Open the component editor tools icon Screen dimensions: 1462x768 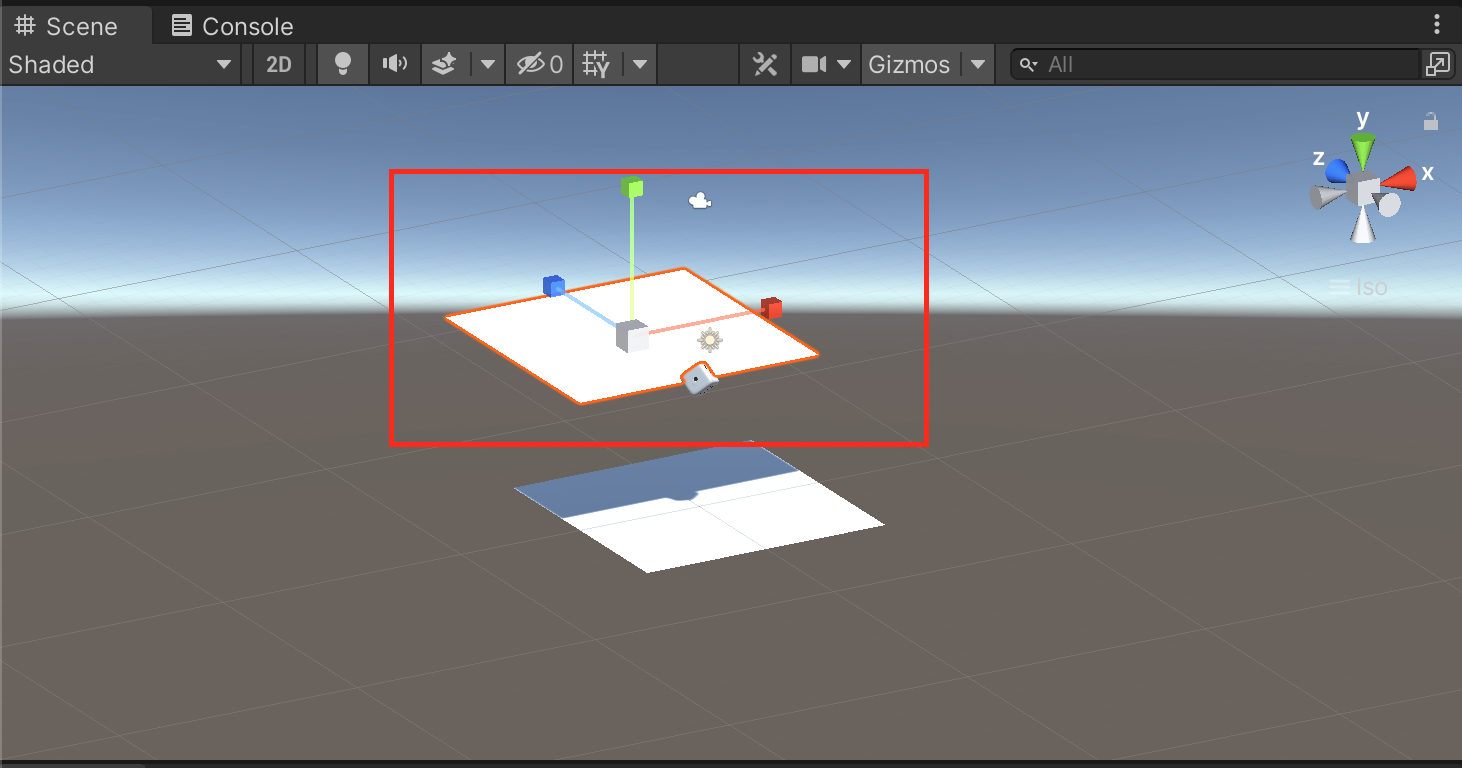765,65
